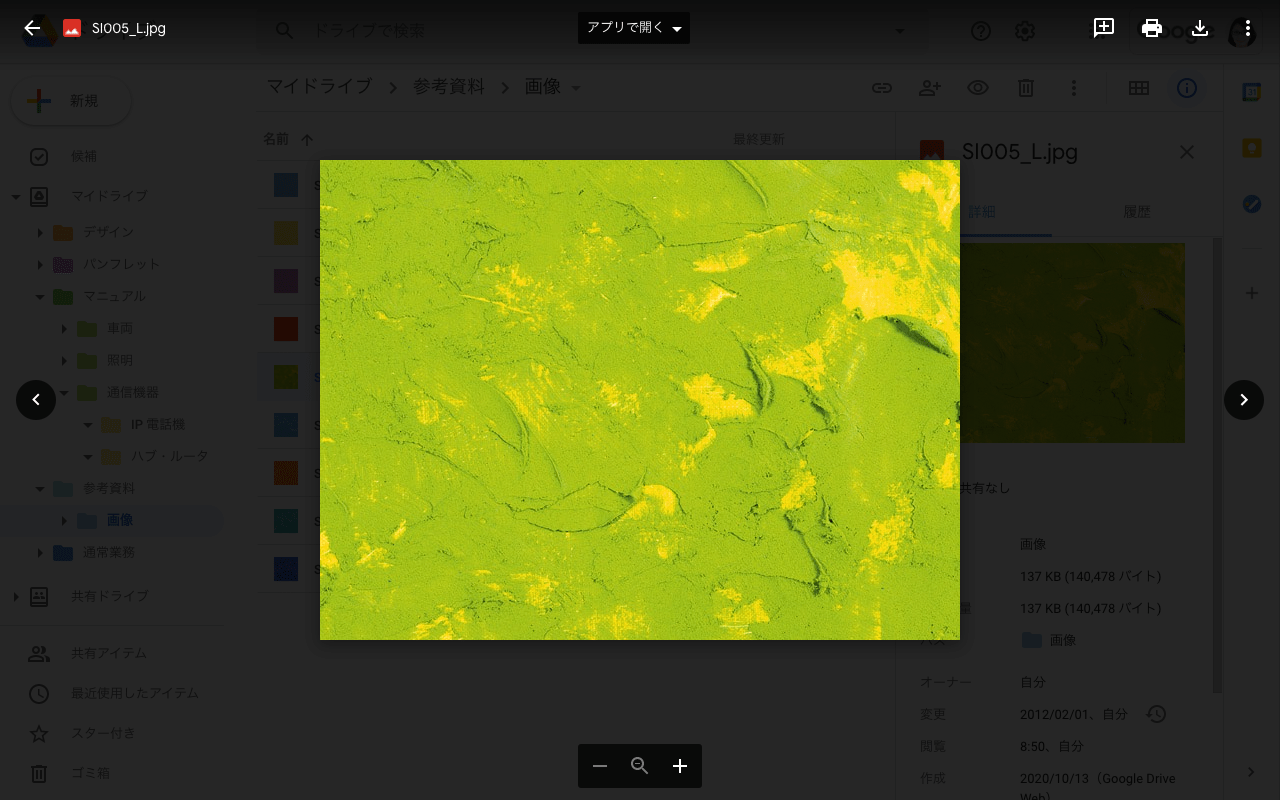The image size is (1280, 800).
Task: Open Google Keep side panel icon
Action: point(1252,148)
